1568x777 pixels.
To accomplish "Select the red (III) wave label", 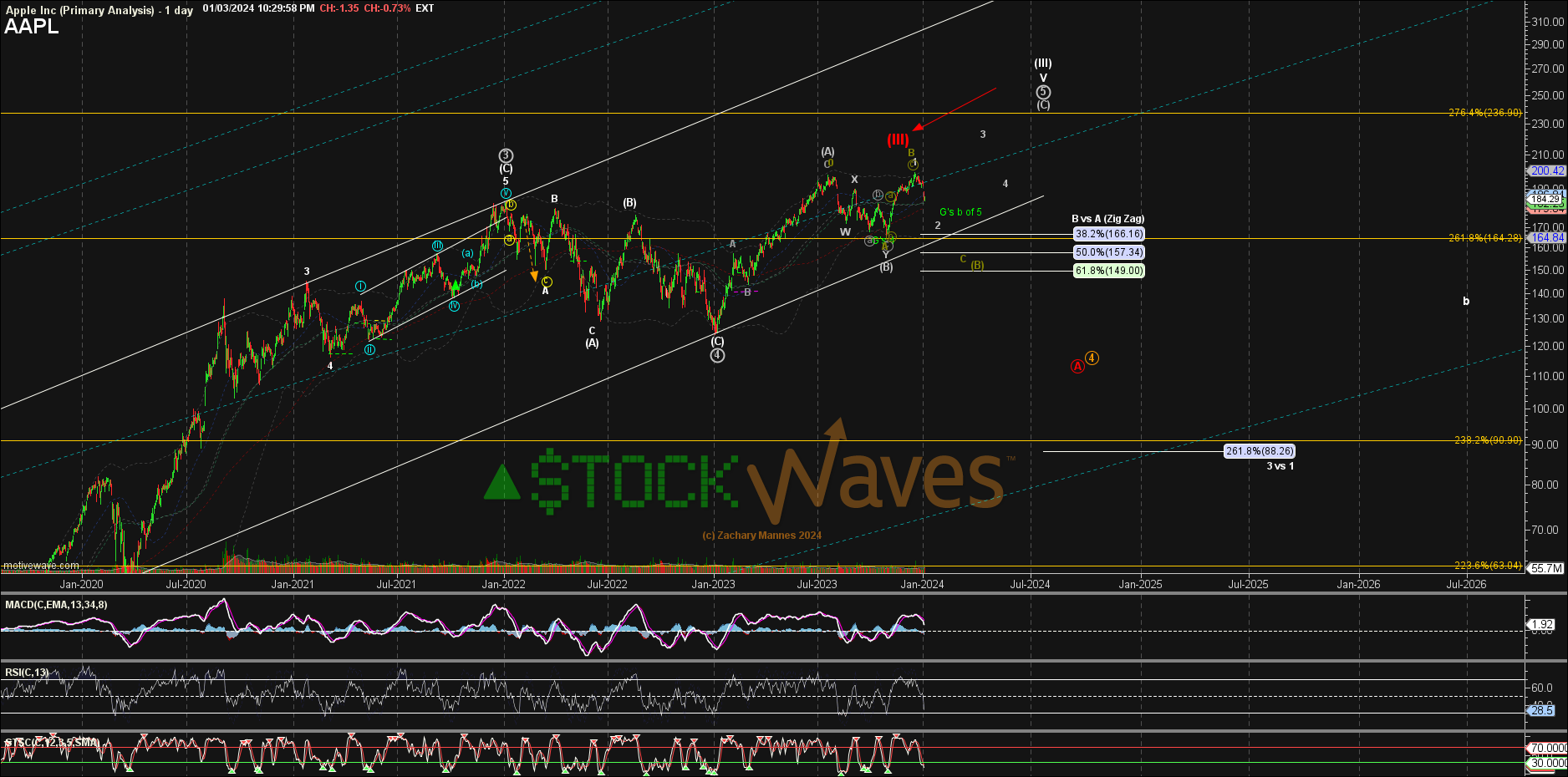I will pyautogui.click(x=899, y=140).
